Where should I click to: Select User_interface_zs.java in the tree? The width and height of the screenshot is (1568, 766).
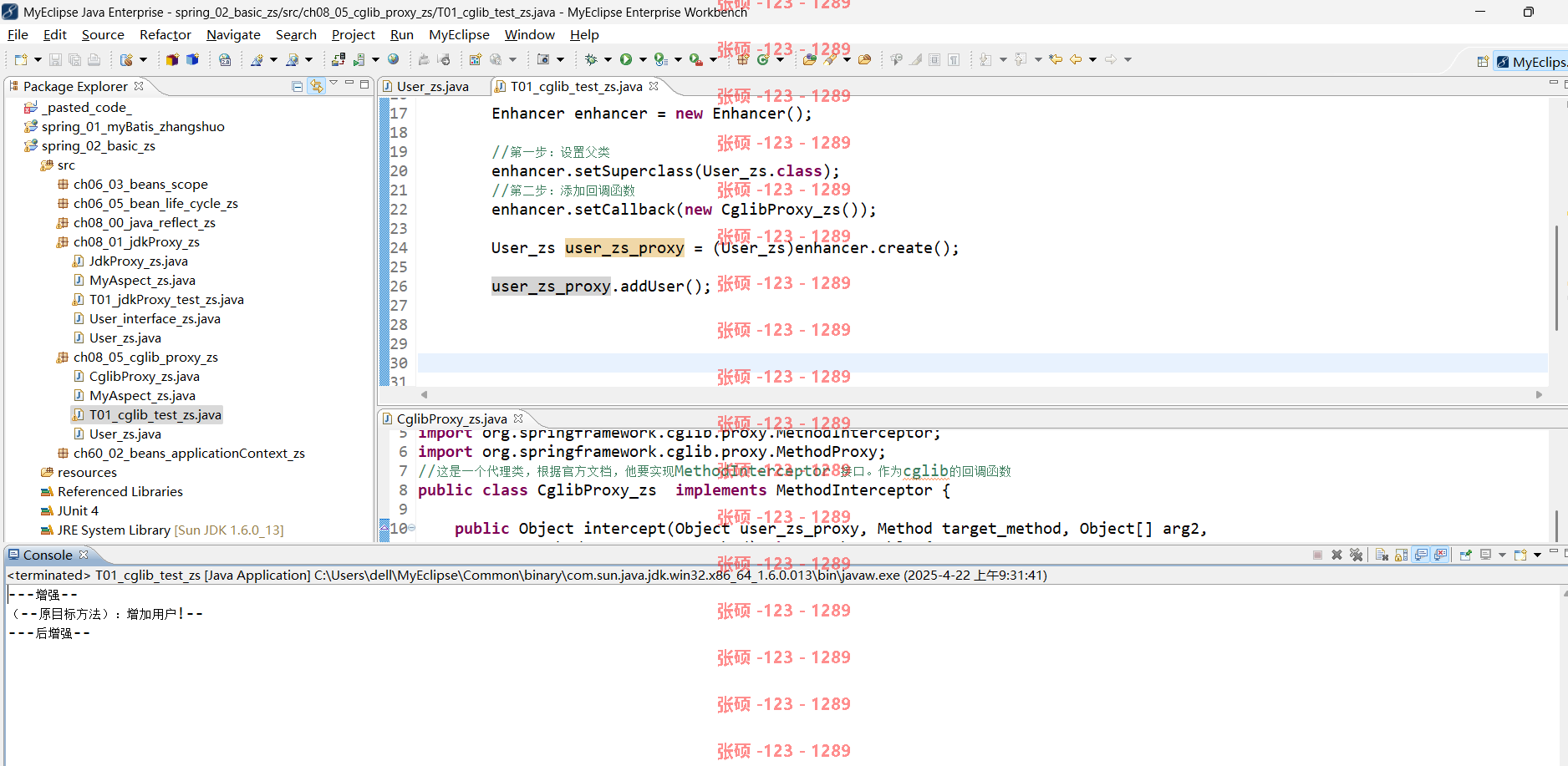(155, 318)
